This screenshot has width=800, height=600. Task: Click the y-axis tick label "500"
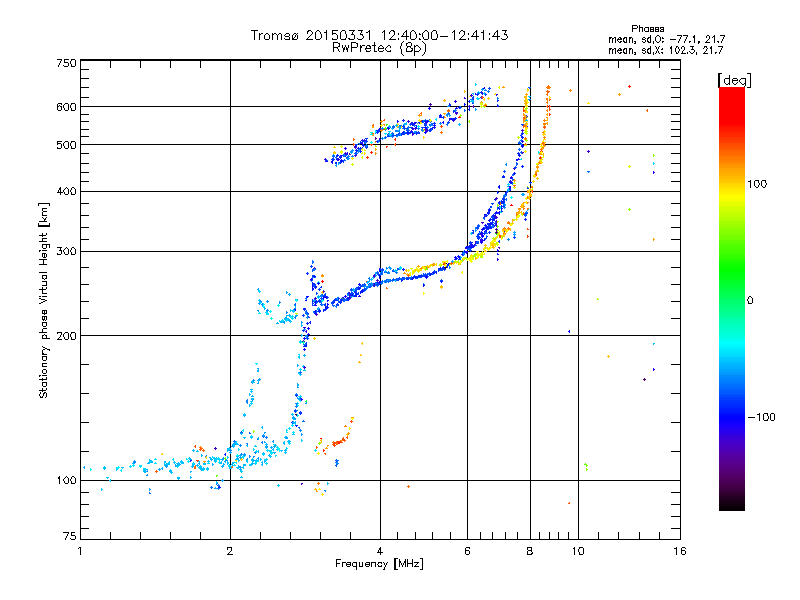[66, 145]
